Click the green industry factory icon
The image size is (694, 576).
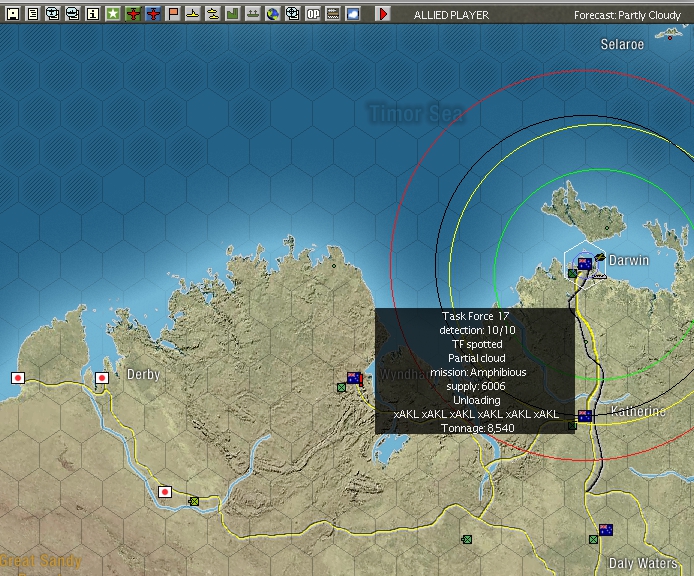[x=233, y=14]
